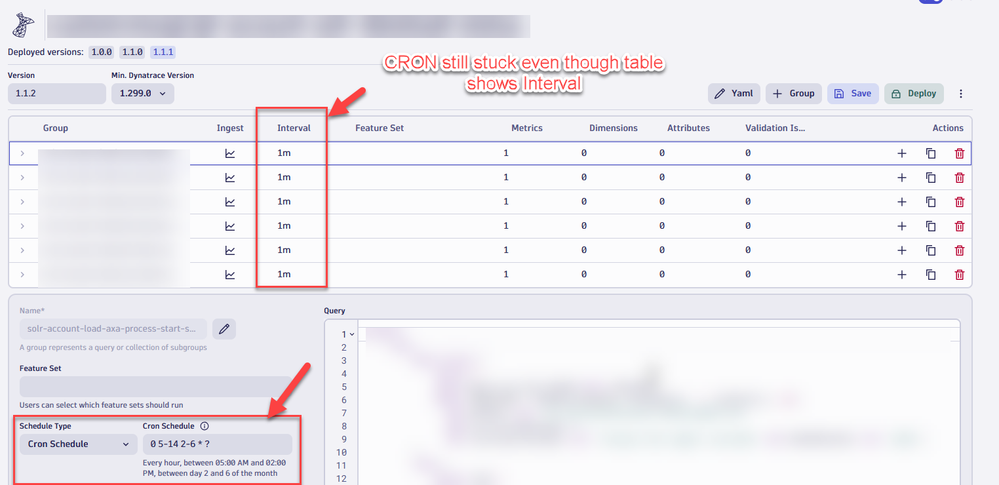Edit group name using the pencil icon

tap(225, 329)
